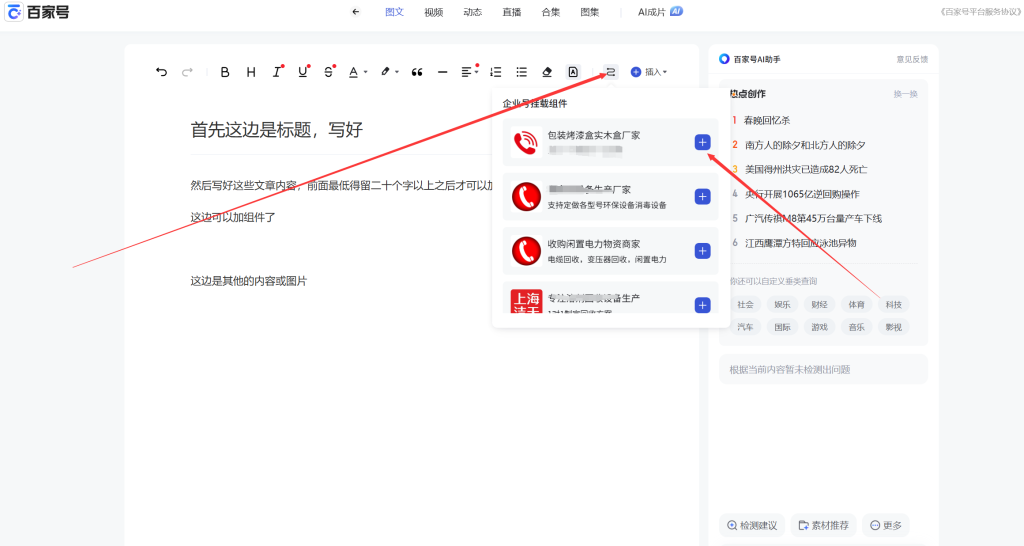Click the component link icon in toolbar
This screenshot has height=546, width=1024.
point(610,72)
